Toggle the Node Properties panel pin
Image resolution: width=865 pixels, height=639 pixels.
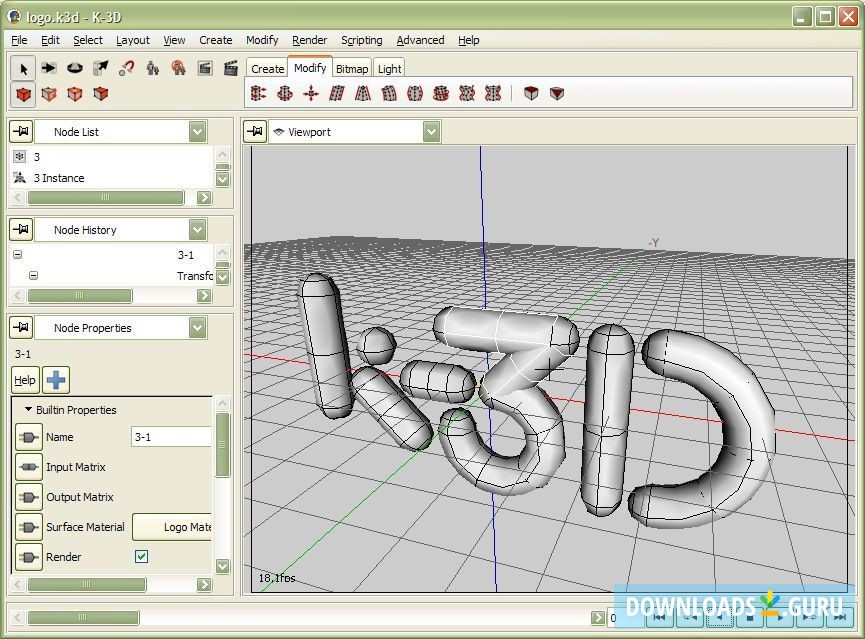[22, 327]
